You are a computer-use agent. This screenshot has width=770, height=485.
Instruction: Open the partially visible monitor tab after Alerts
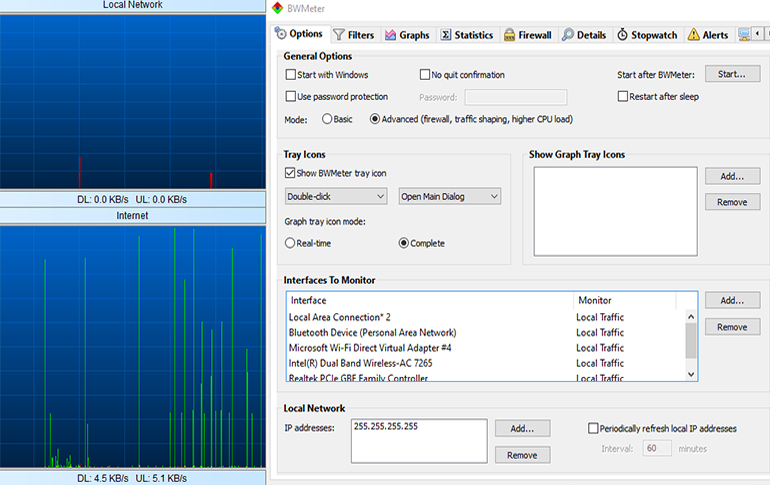point(746,35)
